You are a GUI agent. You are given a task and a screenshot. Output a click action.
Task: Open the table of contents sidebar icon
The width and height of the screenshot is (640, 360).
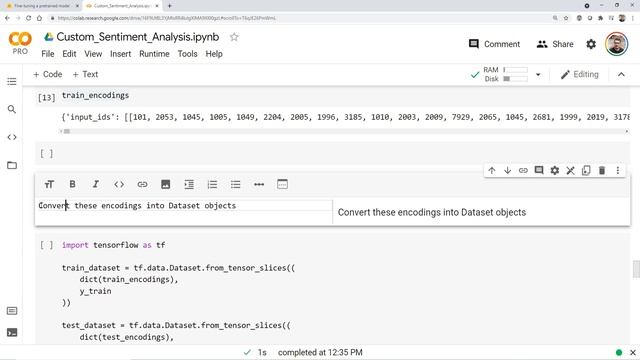[x=12, y=81]
